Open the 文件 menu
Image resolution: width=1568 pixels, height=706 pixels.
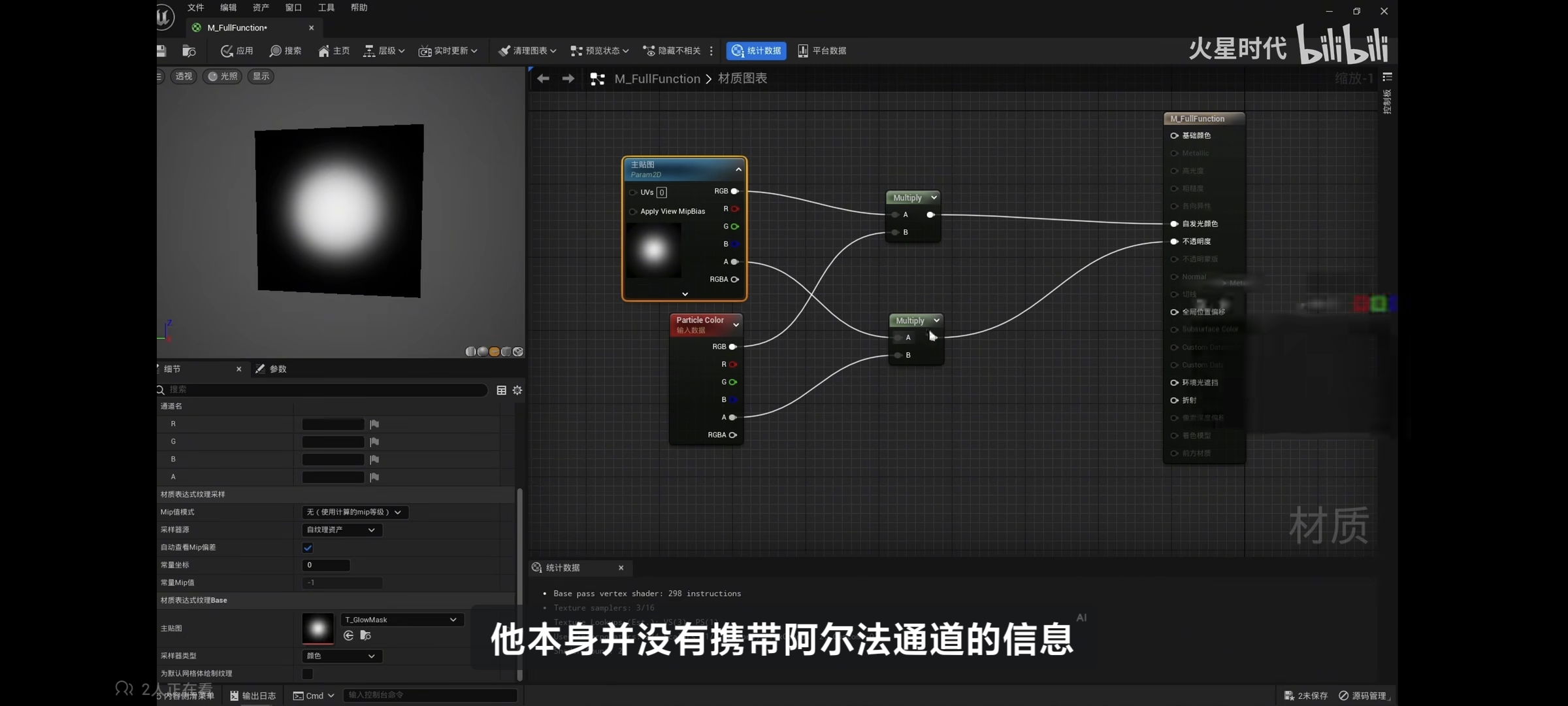[x=195, y=8]
